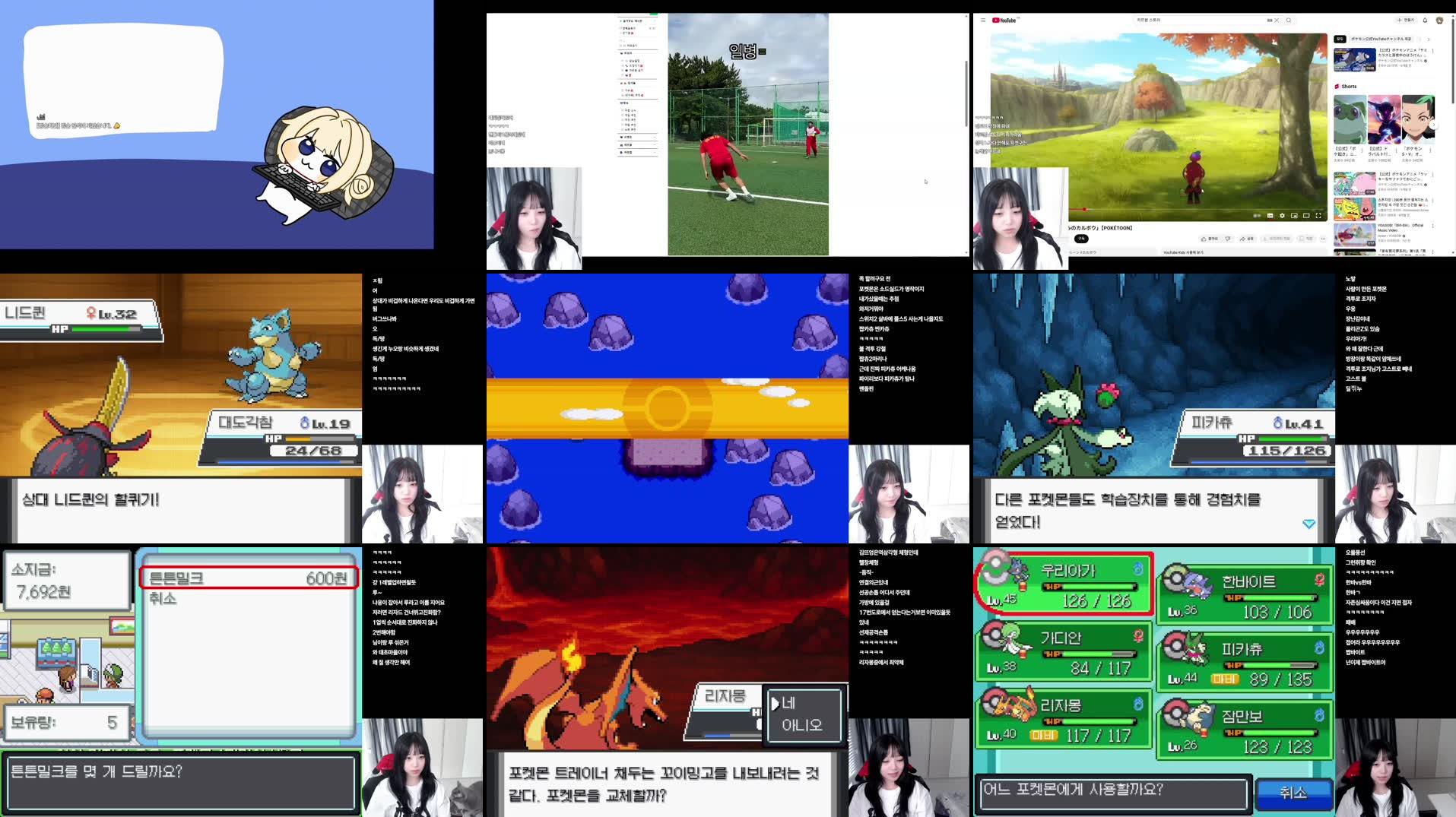
Task: Click blue 취소 button on party screen
Action: [x=1293, y=793]
